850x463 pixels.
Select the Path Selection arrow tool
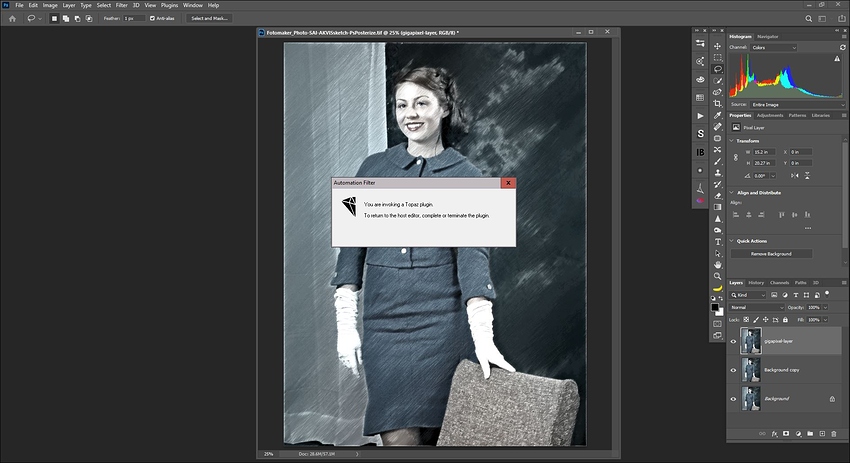pyautogui.click(x=718, y=253)
